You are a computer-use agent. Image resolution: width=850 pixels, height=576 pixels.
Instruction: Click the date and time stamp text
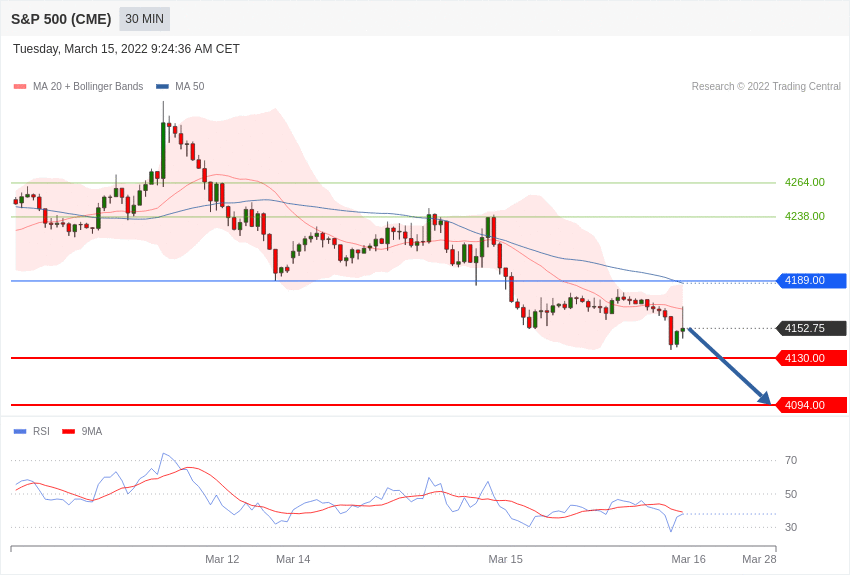[126, 49]
